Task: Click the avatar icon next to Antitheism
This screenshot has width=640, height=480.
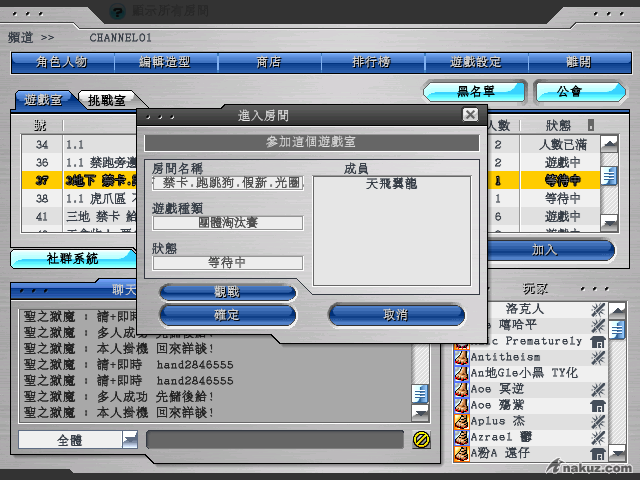Action: 462,357
